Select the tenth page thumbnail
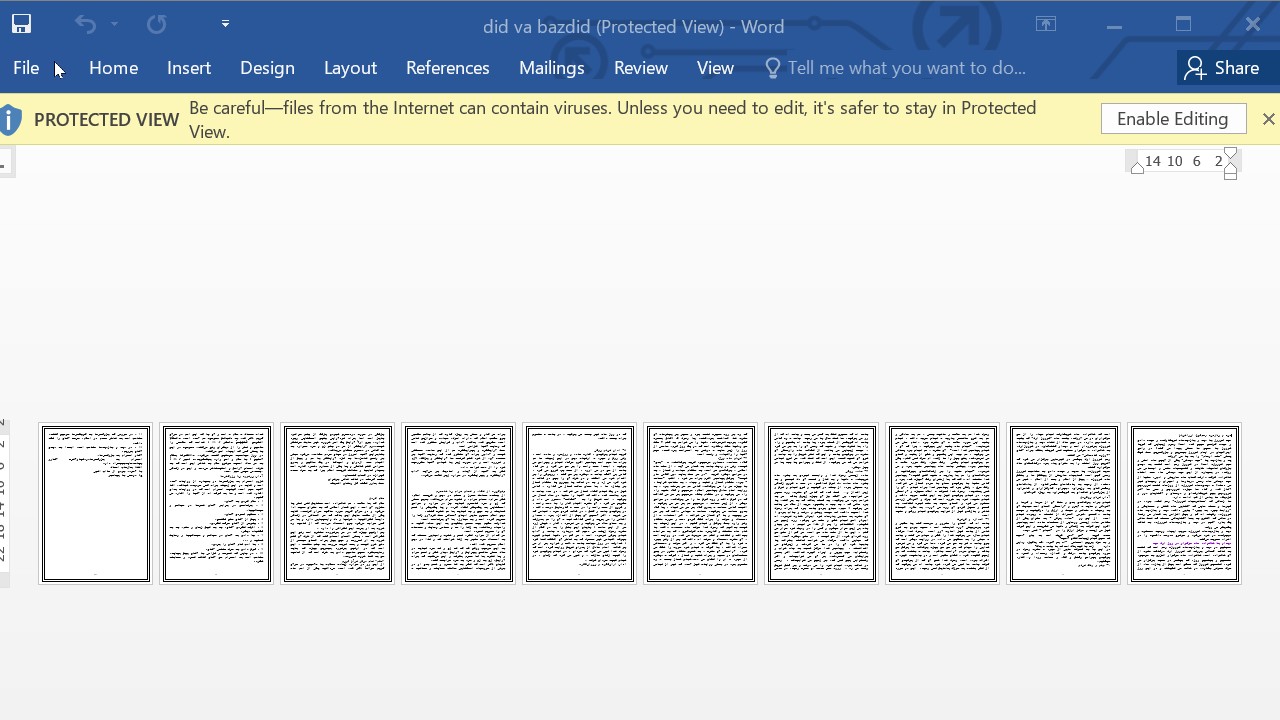The image size is (1280, 720). click(1185, 503)
